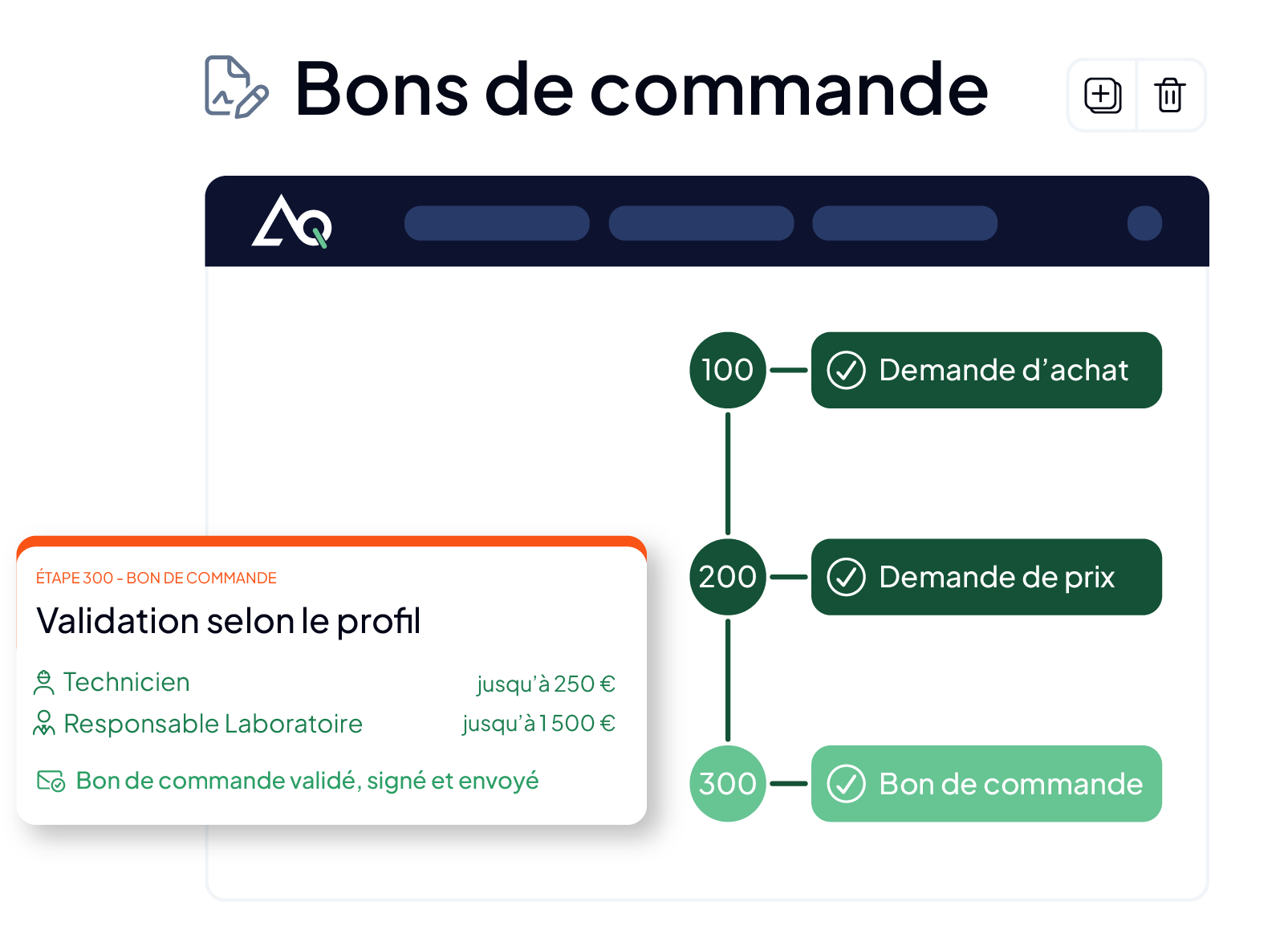Viewport: 1288px width, 950px height.
Task: Select the first navbar placeholder tab
Action: click(x=497, y=223)
